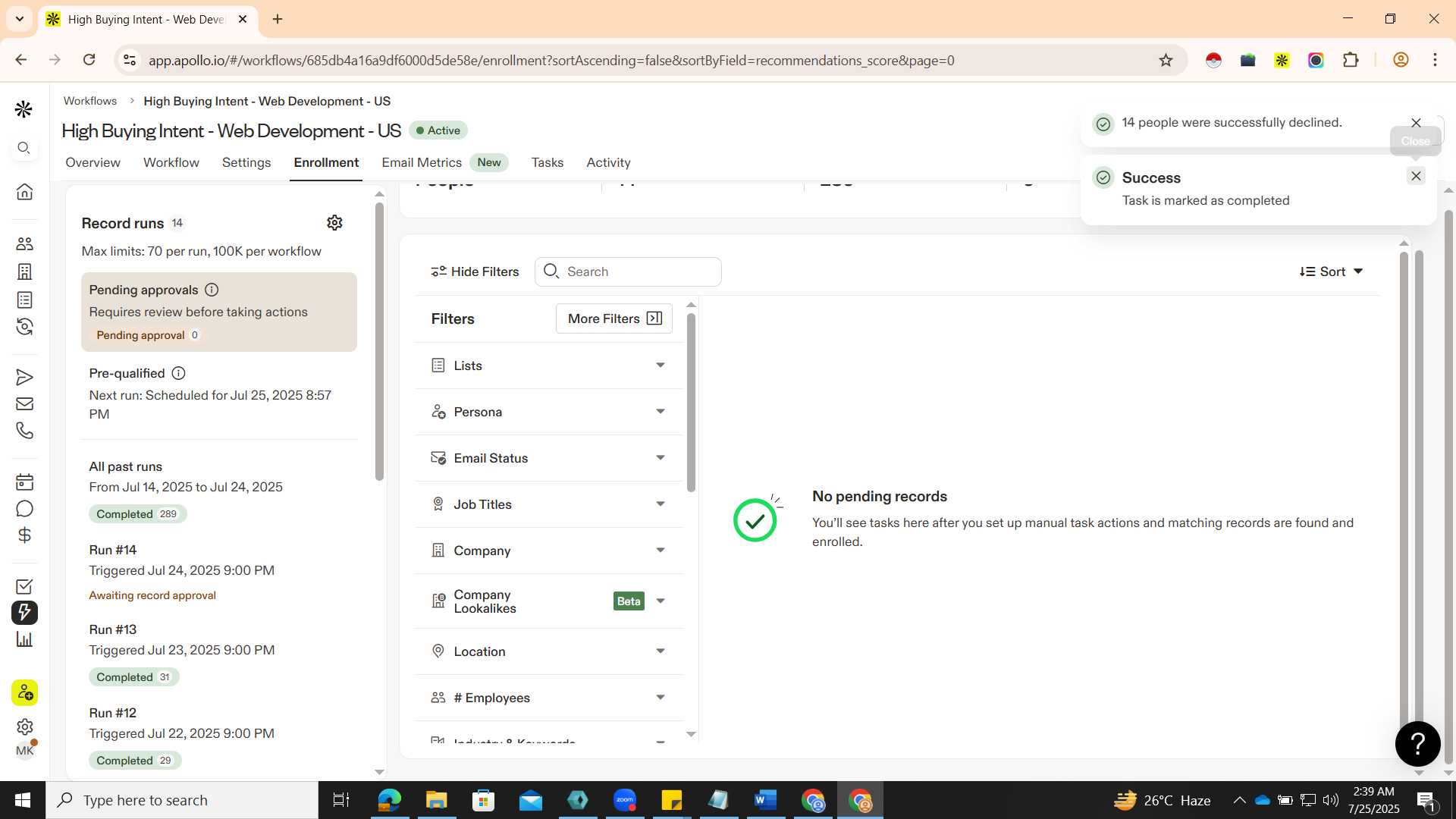Open Run #13 entry
Viewport: 1456px width, 819px height.
(x=219, y=654)
